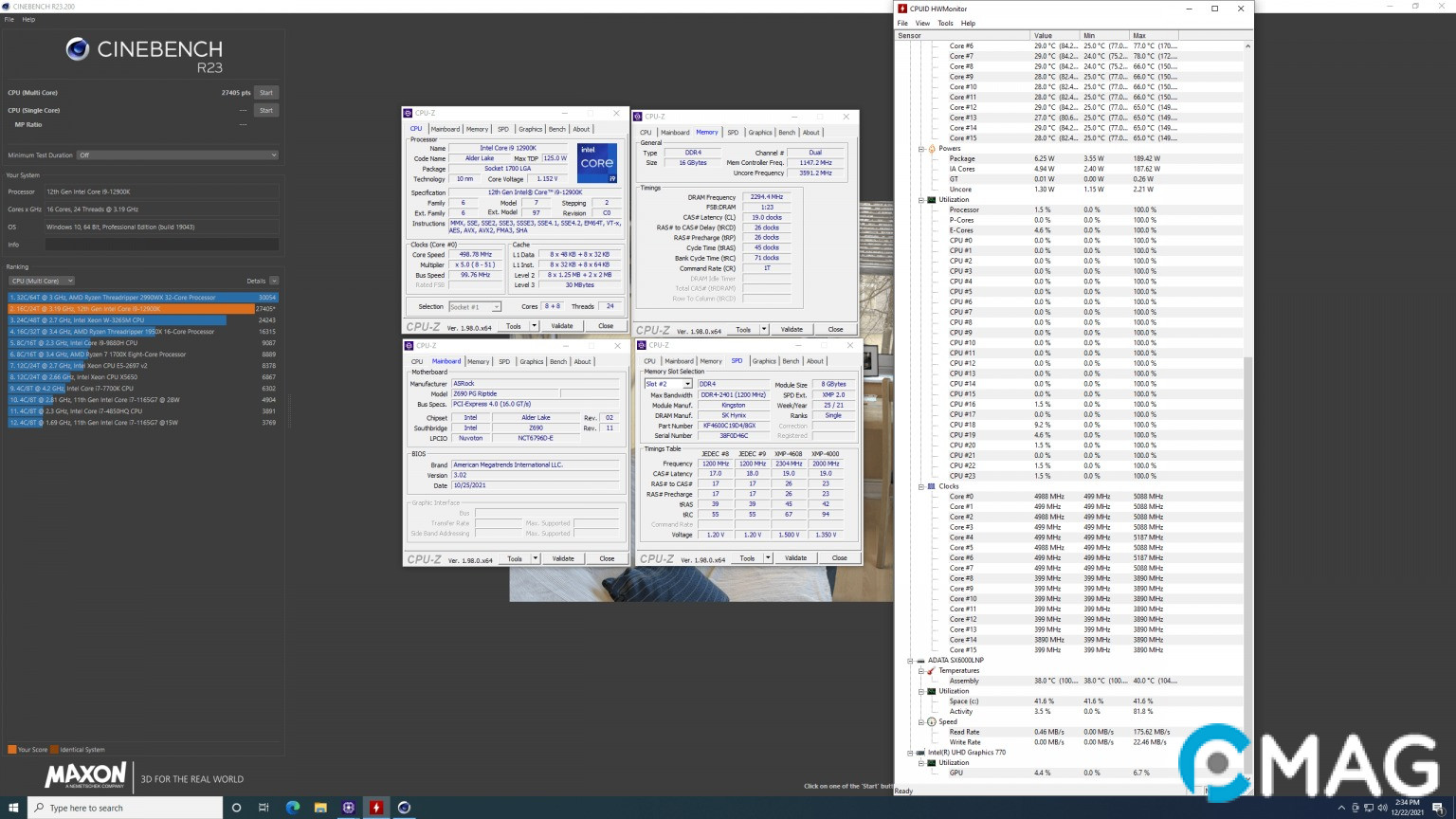Click the Windows Start button

(x=13, y=808)
